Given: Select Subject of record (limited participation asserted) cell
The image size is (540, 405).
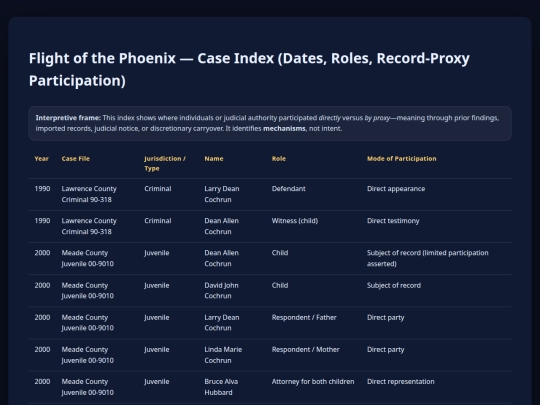Looking at the screenshot, I should click(x=428, y=258).
